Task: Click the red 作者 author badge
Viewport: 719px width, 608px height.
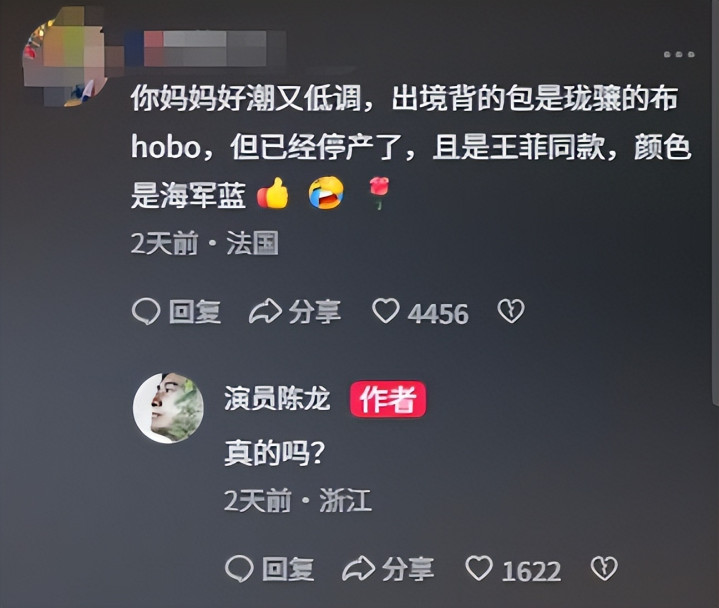Action: coord(388,399)
